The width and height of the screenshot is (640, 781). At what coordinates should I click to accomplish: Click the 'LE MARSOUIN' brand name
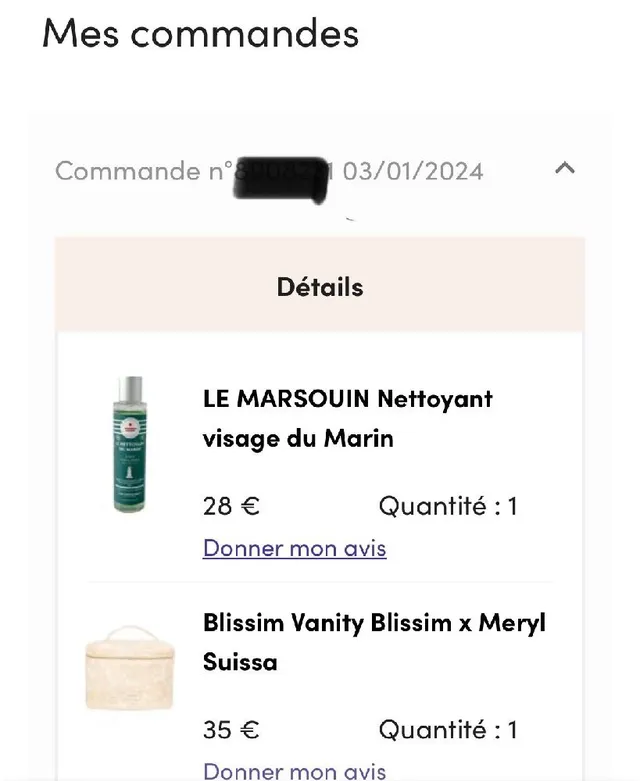pos(286,399)
